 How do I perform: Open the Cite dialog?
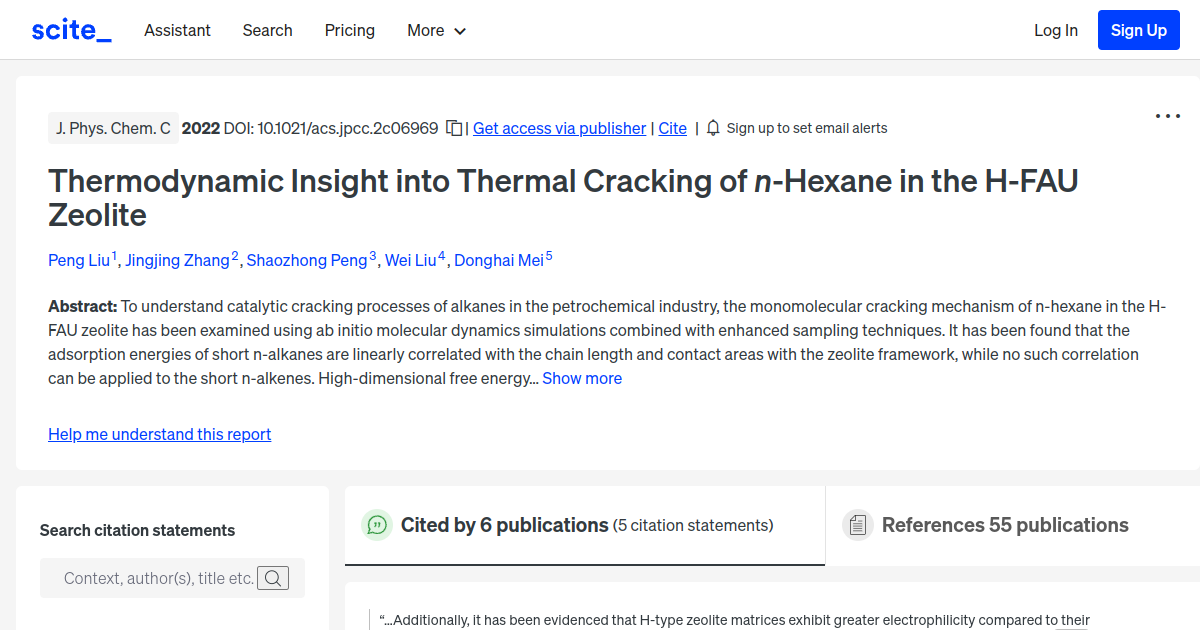(672, 128)
